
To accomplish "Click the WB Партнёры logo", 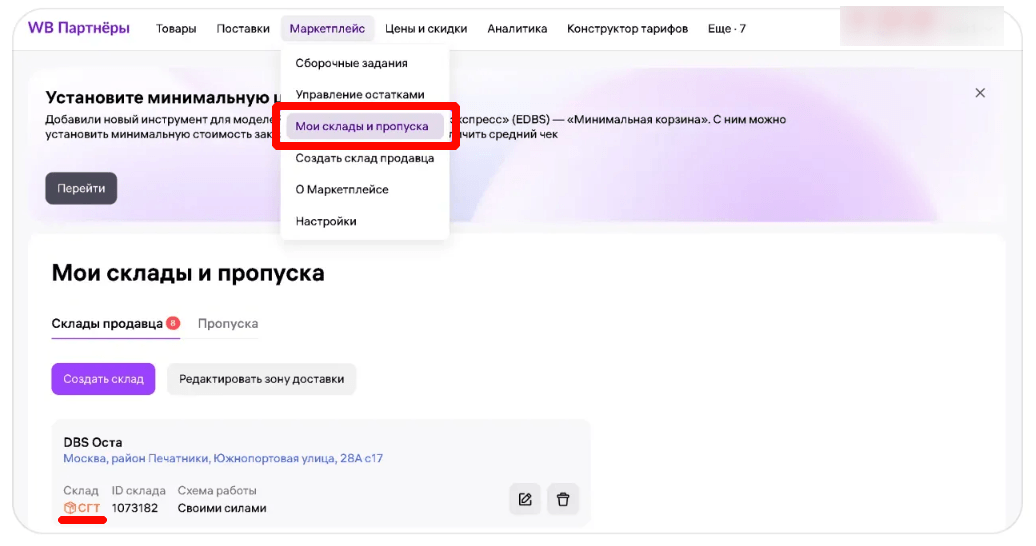I will (x=79, y=28).
